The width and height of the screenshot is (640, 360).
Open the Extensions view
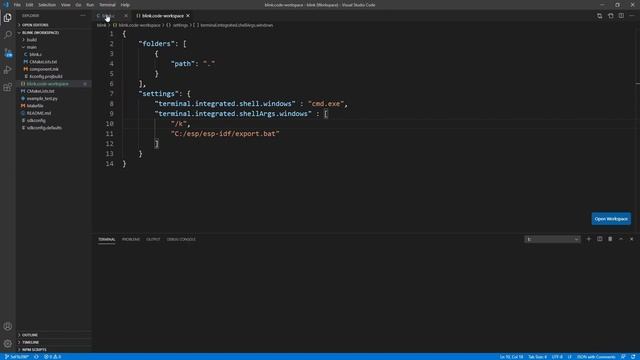pos(8,87)
